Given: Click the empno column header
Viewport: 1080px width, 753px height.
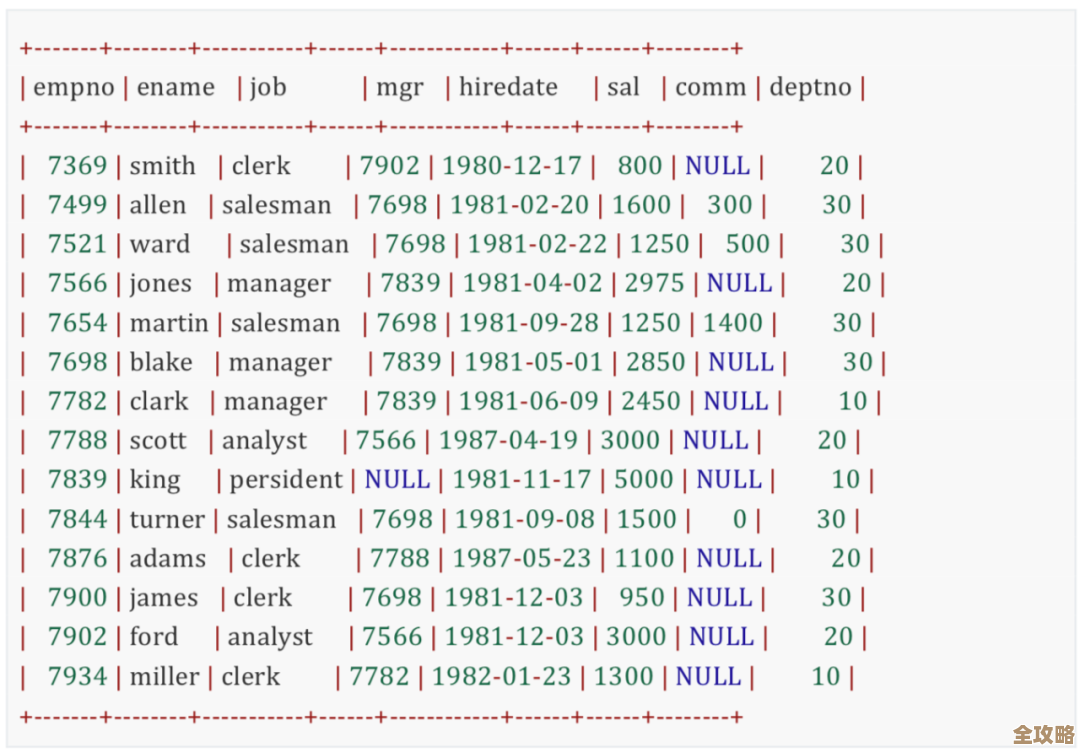Looking at the screenshot, I should pyautogui.click(x=73, y=88).
